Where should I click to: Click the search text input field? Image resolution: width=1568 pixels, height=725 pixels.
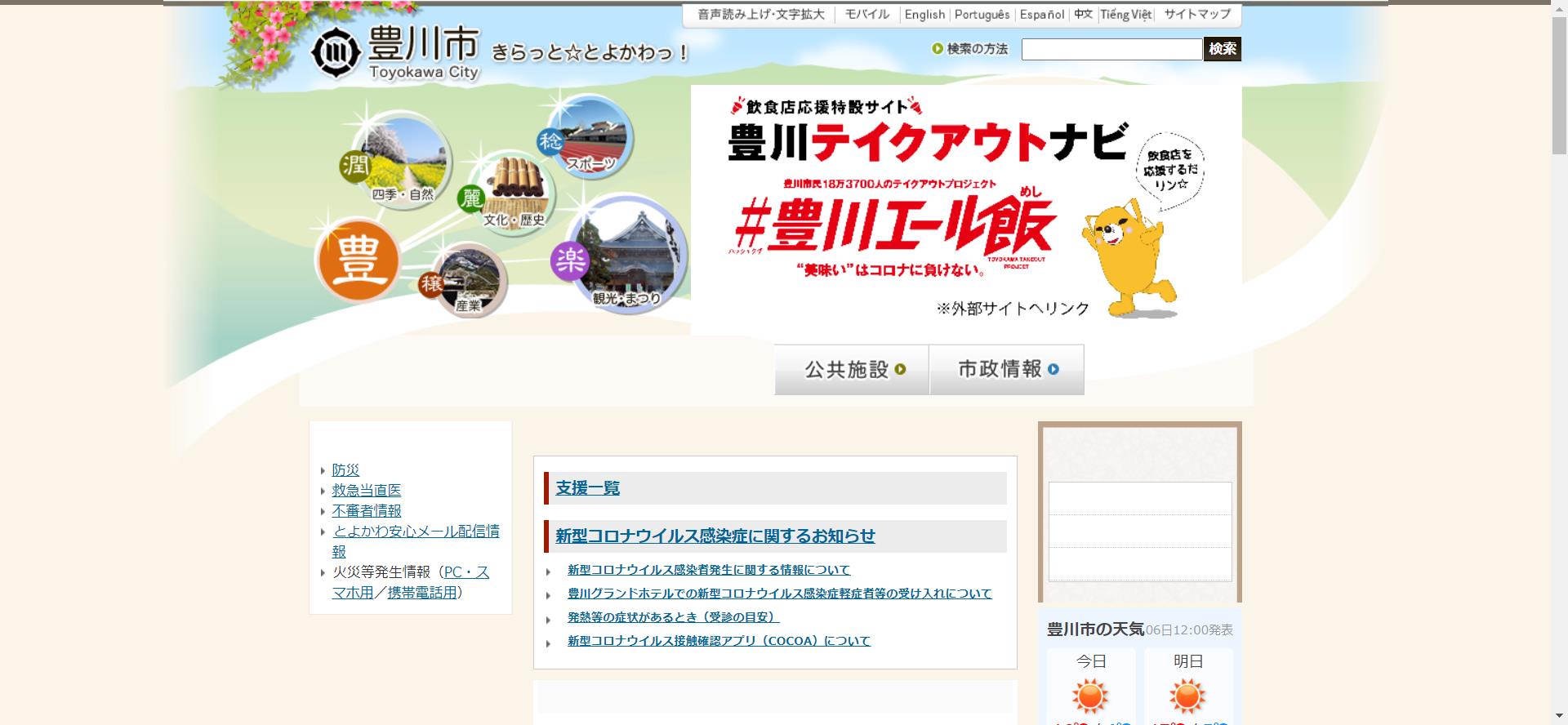coord(1111,50)
